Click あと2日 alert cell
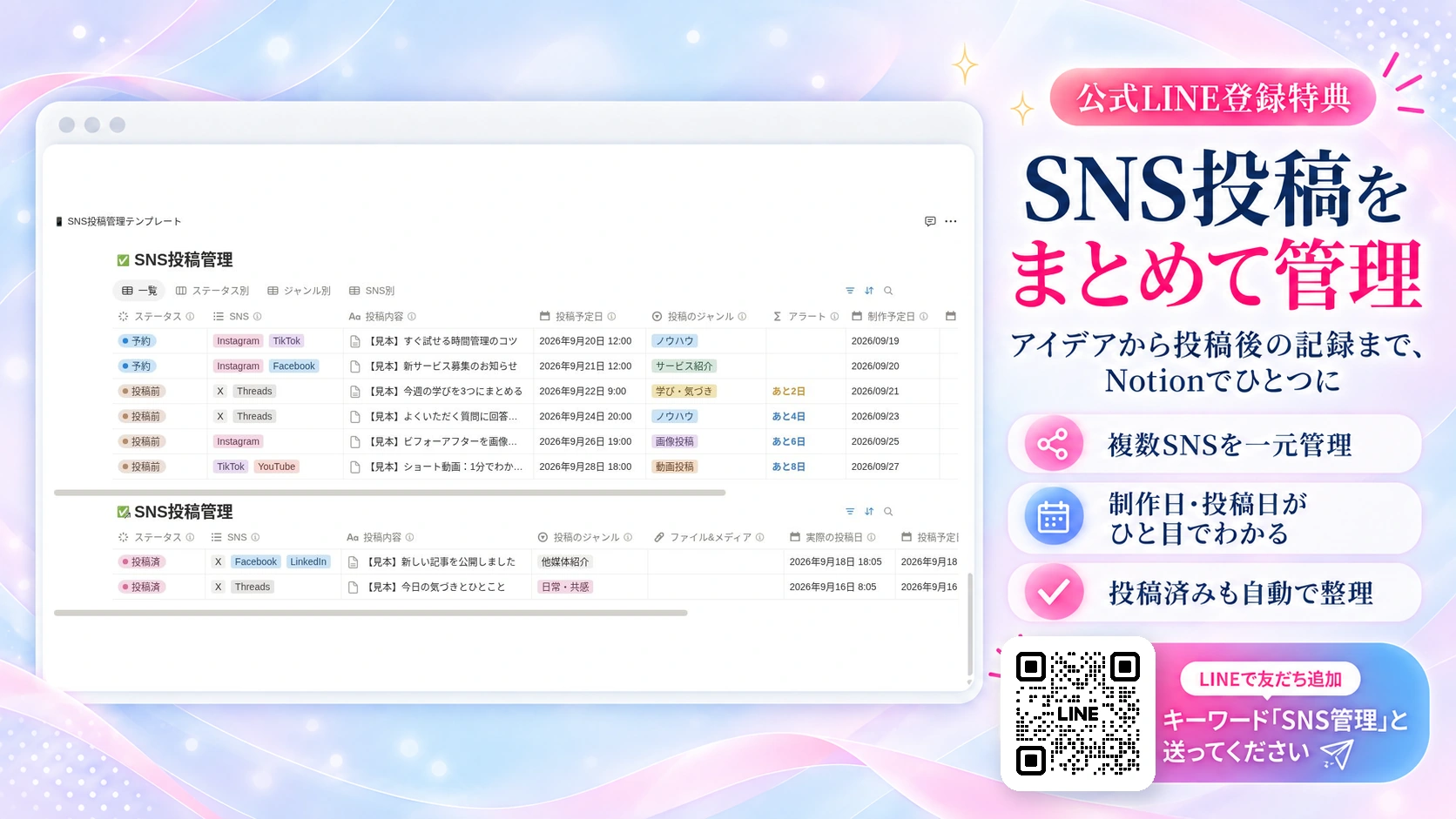The image size is (1456, 819). [789, 392]
